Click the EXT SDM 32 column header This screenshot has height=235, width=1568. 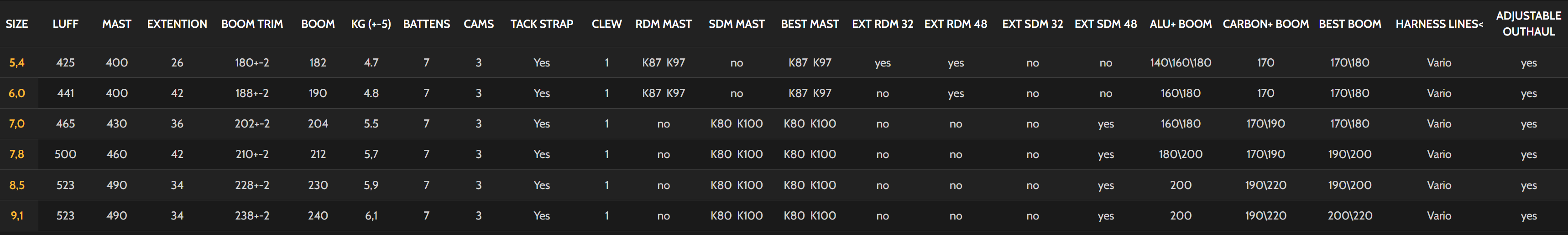click(x=1032, y=24)
